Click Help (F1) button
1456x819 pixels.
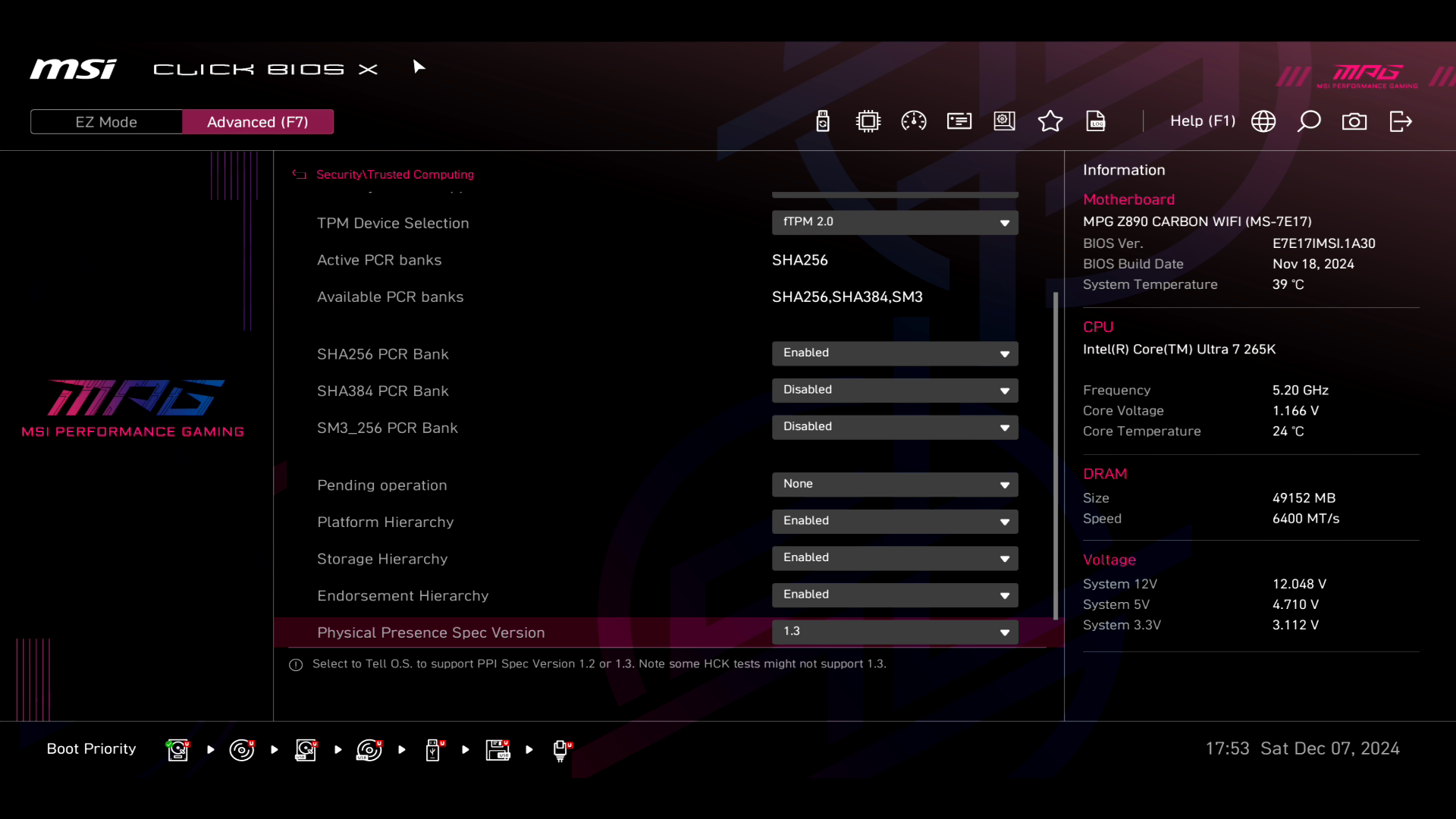[x=1202, y=121]
